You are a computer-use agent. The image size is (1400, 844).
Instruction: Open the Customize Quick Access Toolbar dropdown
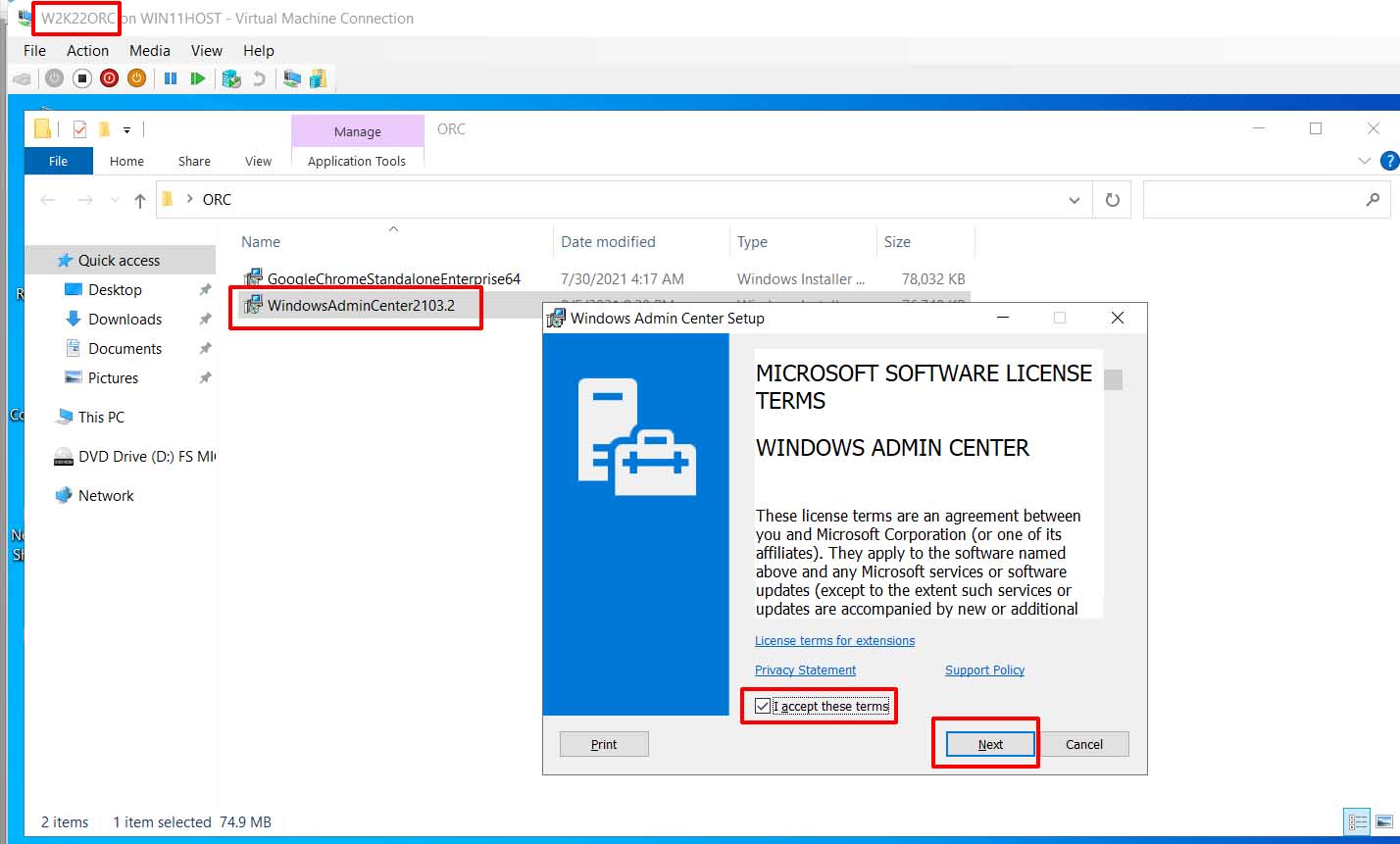126,129
